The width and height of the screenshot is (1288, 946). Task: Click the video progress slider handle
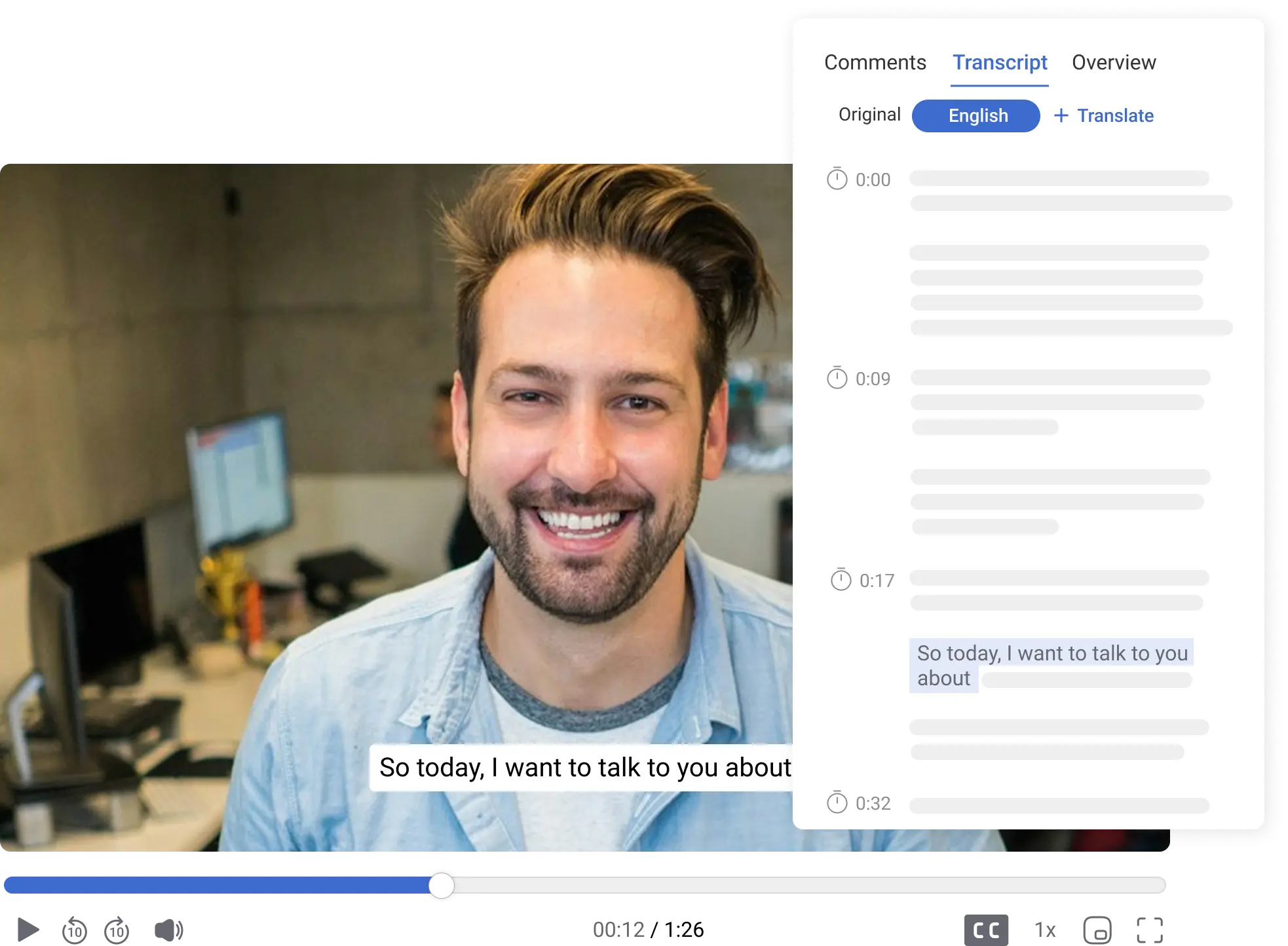click(x=442, y=886)
